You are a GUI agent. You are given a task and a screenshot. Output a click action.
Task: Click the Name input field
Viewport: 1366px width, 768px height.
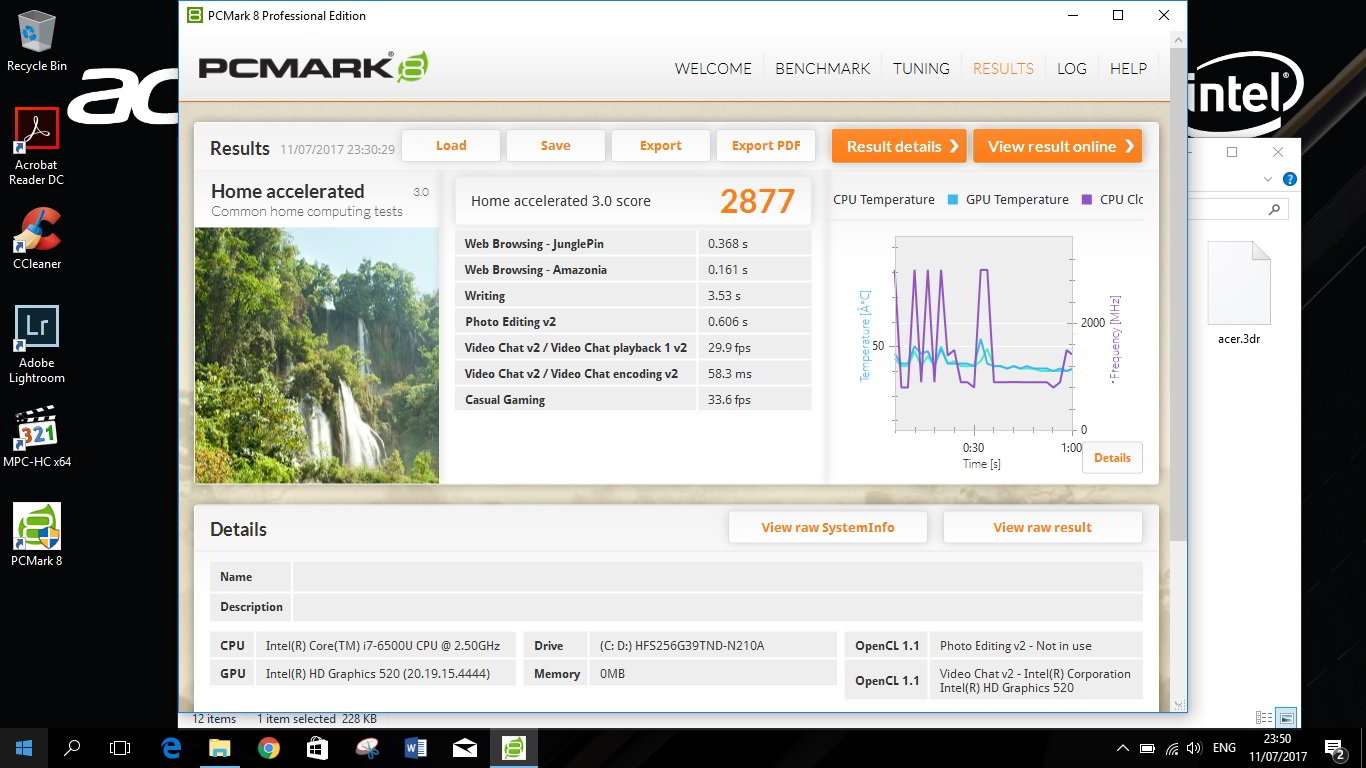pyautogui.click(x=716, y=577)
